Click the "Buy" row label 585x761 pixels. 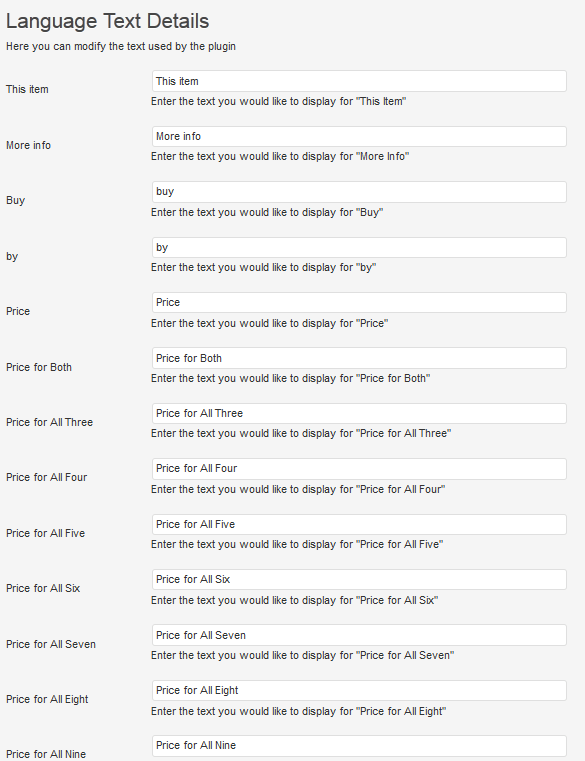pyautogui.click(x=16, y=200)
